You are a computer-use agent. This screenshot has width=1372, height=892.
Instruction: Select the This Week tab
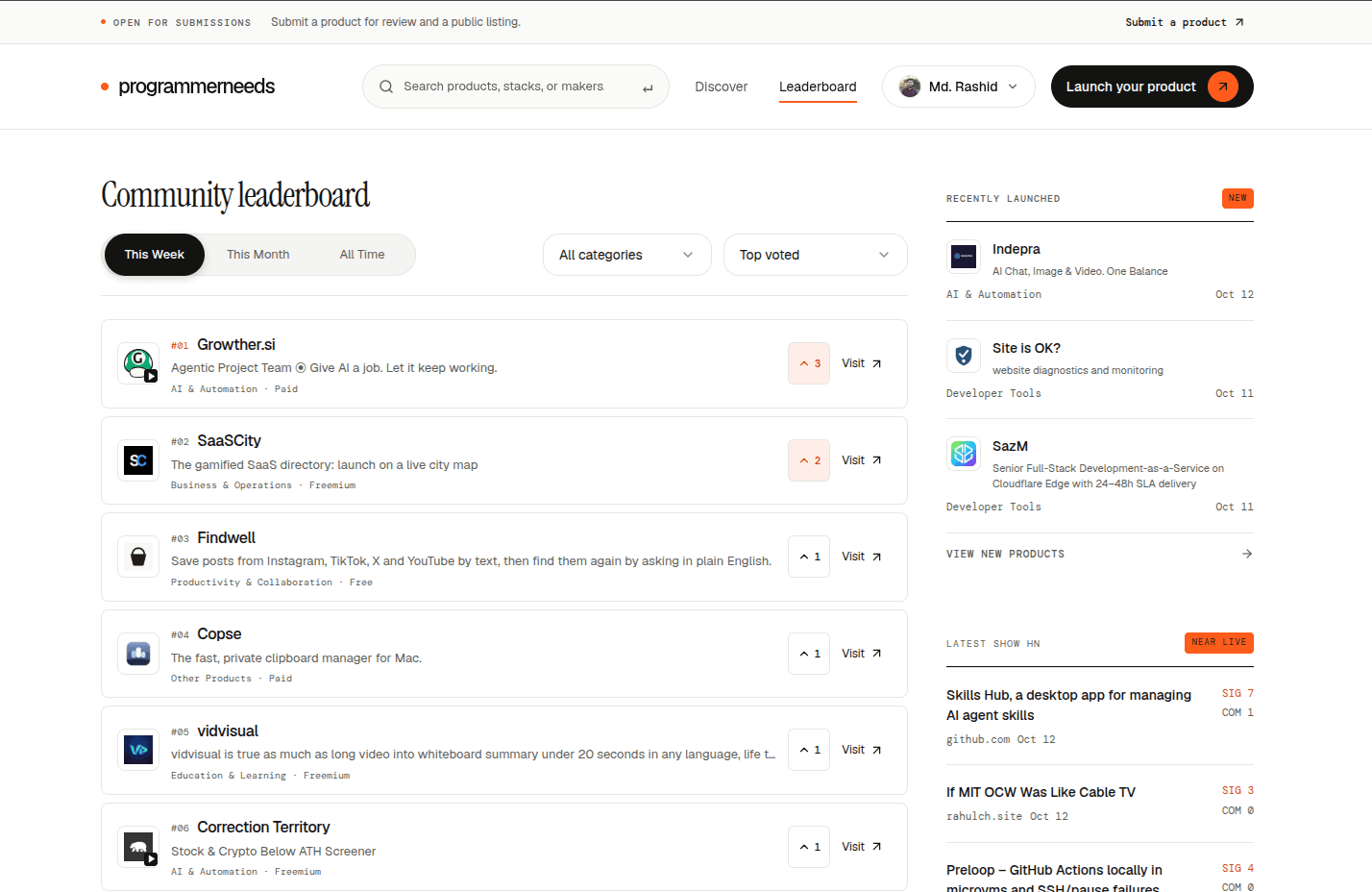[155, 255]
